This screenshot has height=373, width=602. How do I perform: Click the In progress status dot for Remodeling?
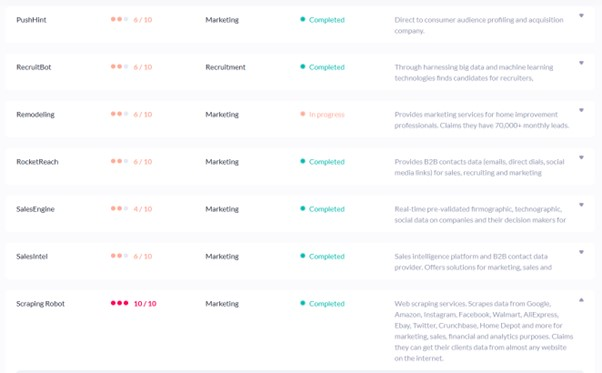pos(303,114)
